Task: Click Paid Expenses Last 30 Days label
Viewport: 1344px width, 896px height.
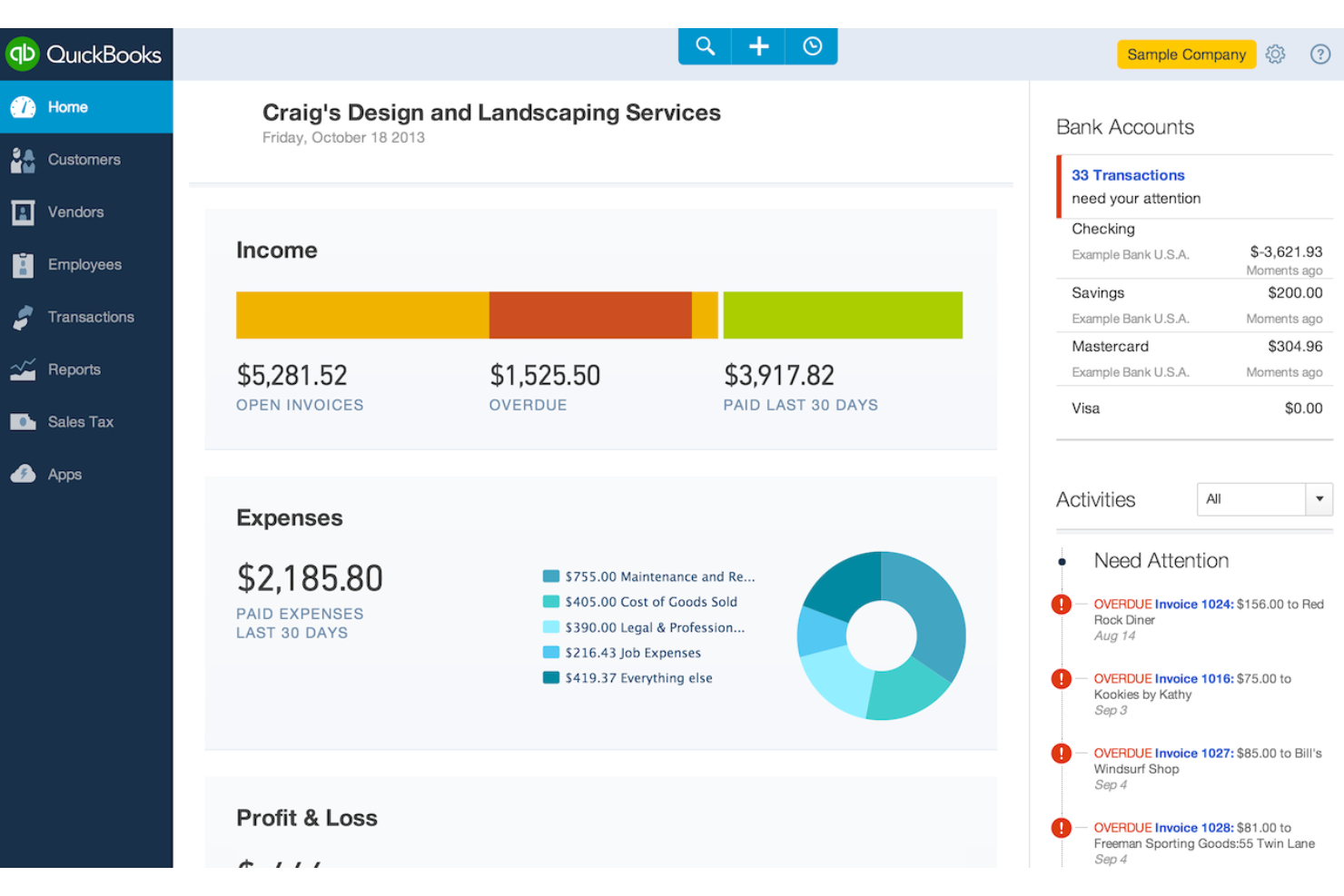Action: (300, 624)
